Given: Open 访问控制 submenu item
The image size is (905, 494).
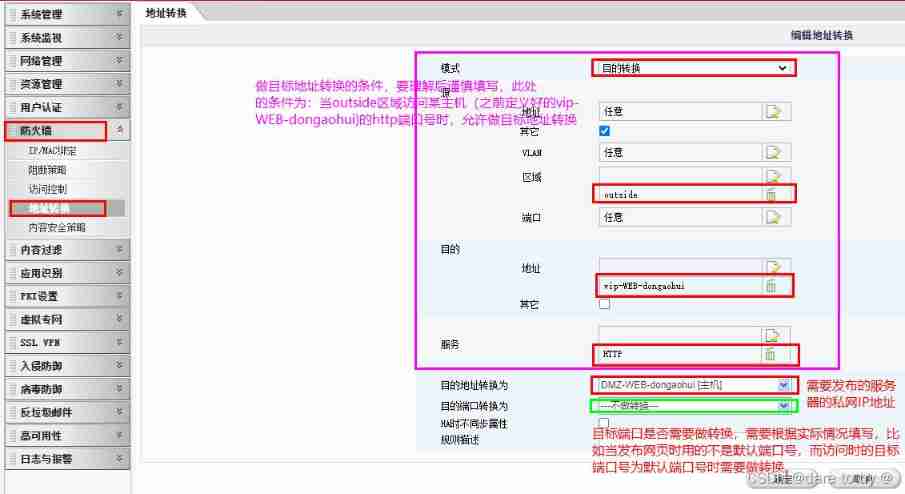Looking at the screenshot, I should tap(47, 189).
